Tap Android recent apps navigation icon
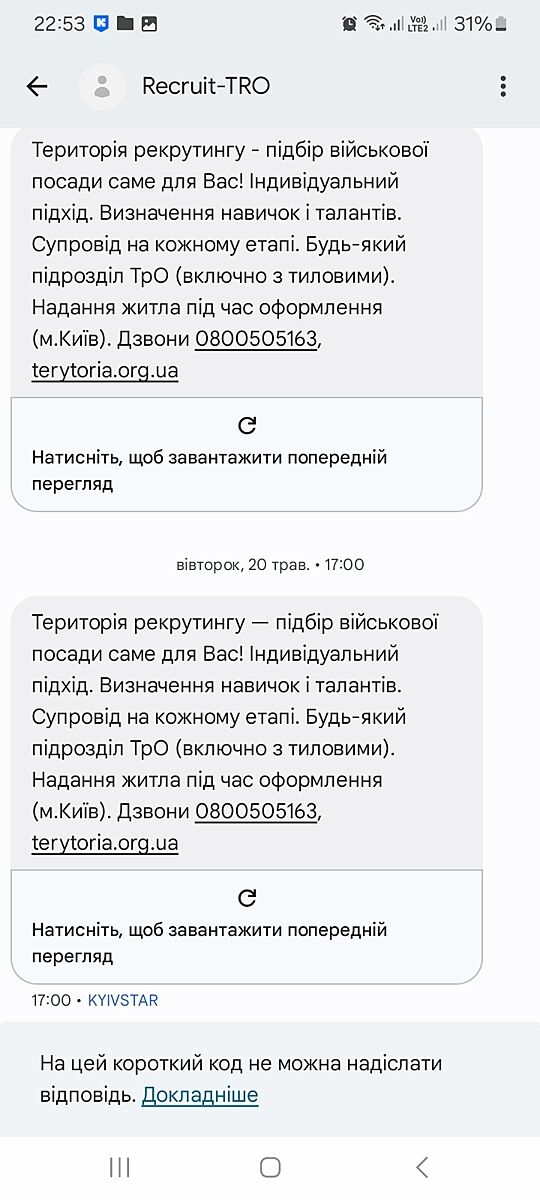Viewport: 540px width, 1200px height. click(120, 1167)
